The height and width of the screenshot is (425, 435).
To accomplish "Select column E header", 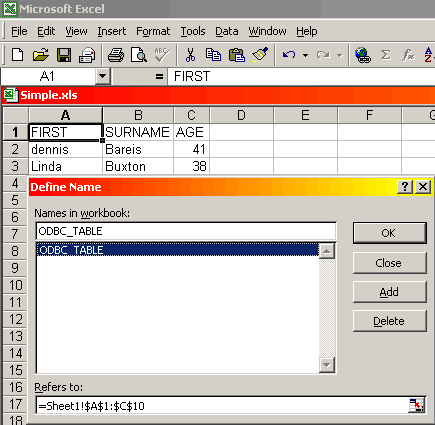I will (x=305, y=115).
